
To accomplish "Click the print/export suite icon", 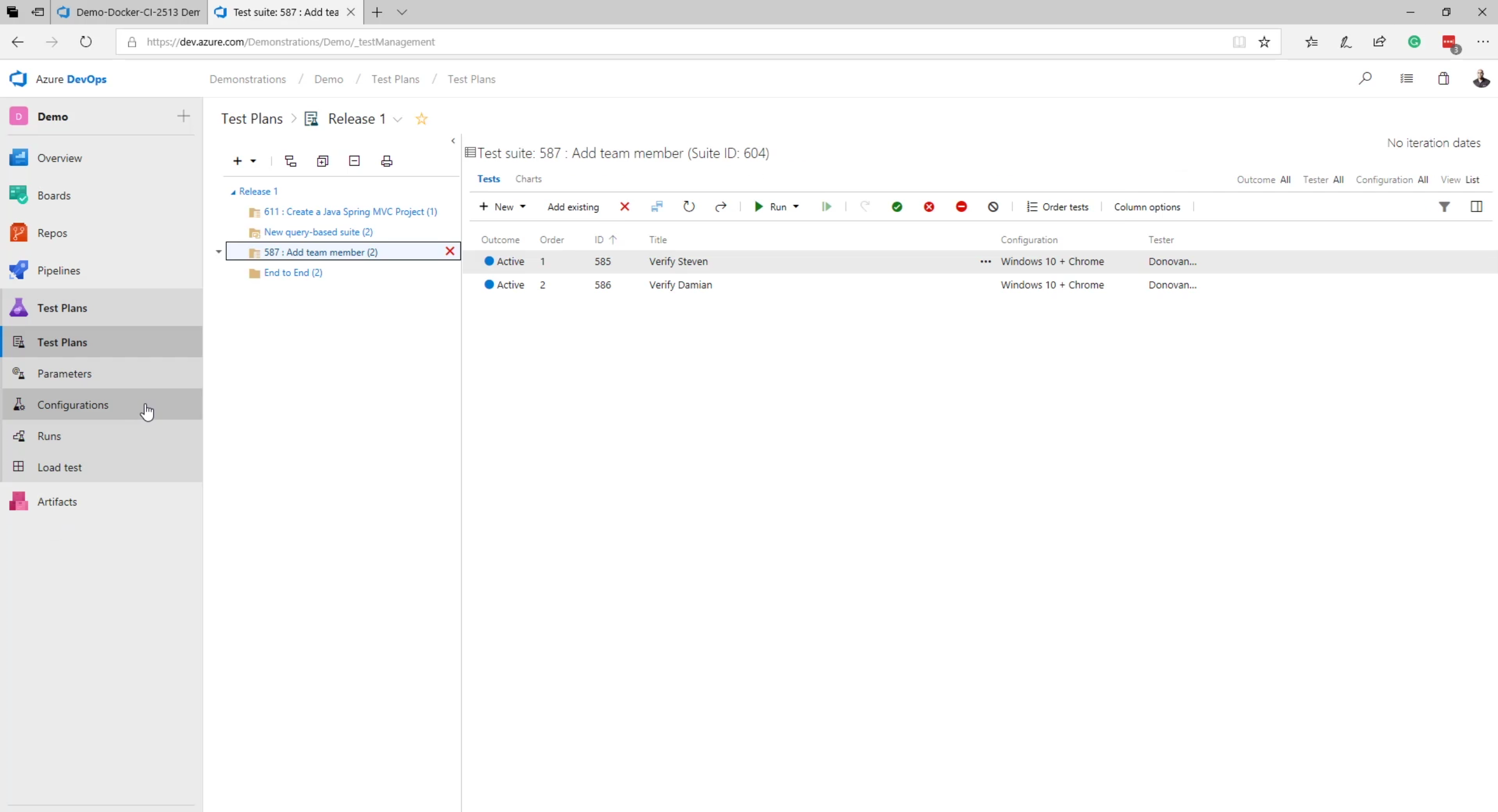I will [x=387, y=161].
